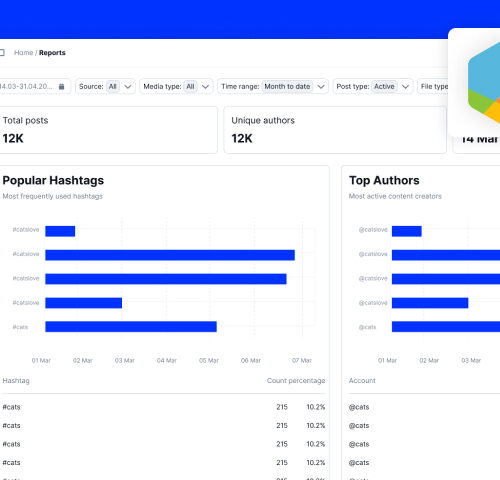
Task: Open the Time range dropdown
Action: point(273,86)
